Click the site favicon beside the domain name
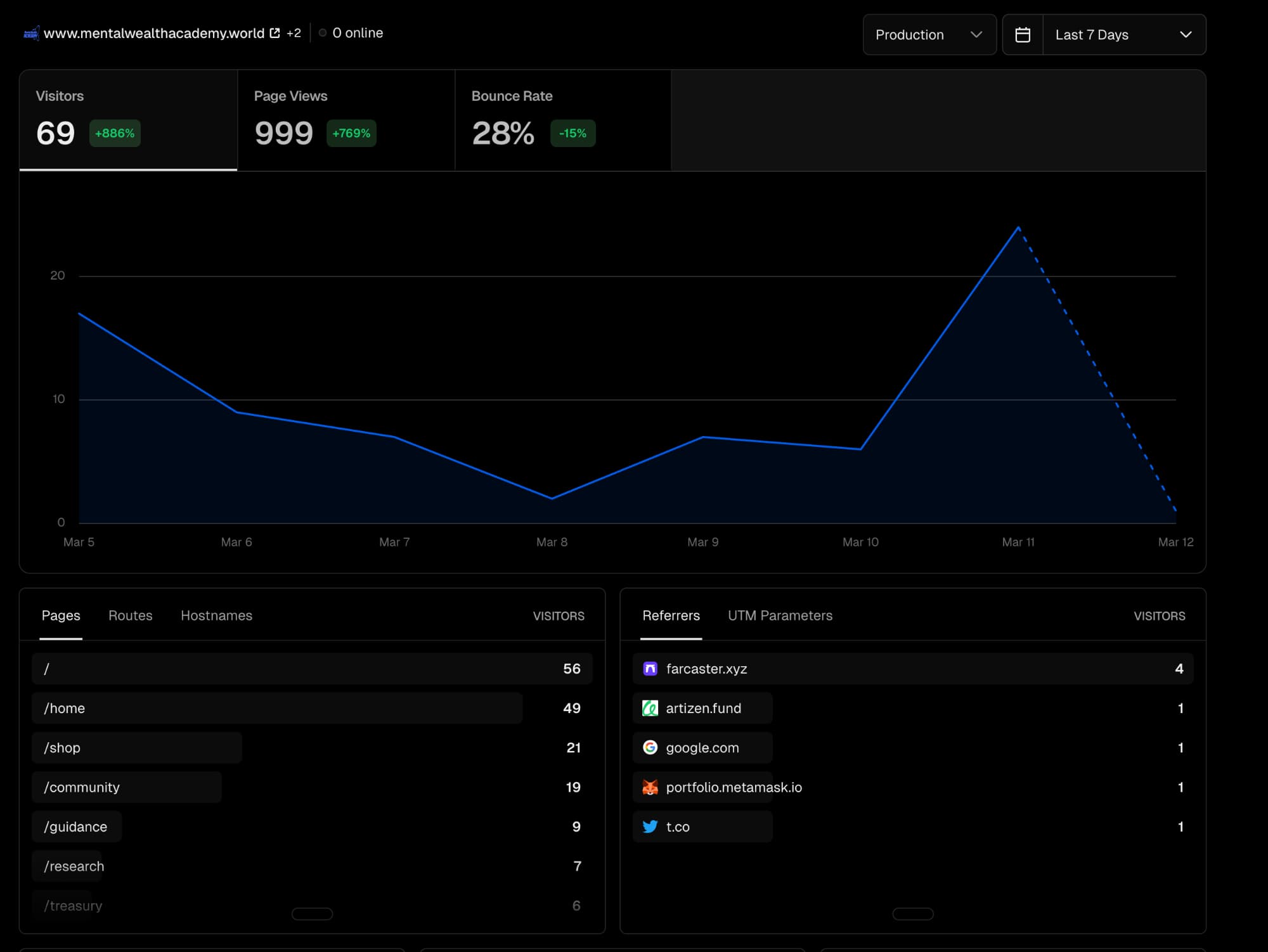This screenshot has height=952, width=1268. [x=31, y=33]
